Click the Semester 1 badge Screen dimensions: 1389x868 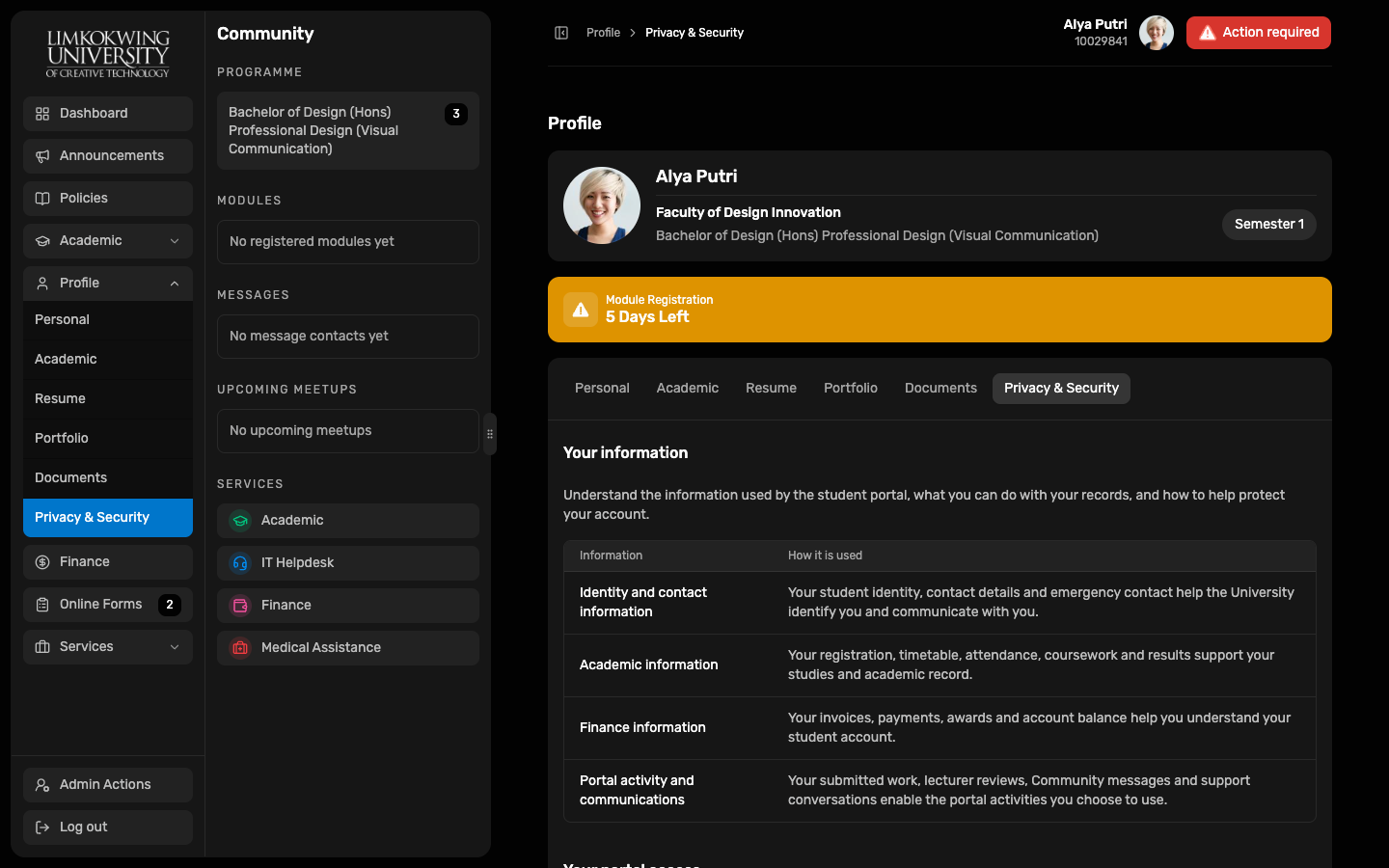click(x=1269, y=225)
